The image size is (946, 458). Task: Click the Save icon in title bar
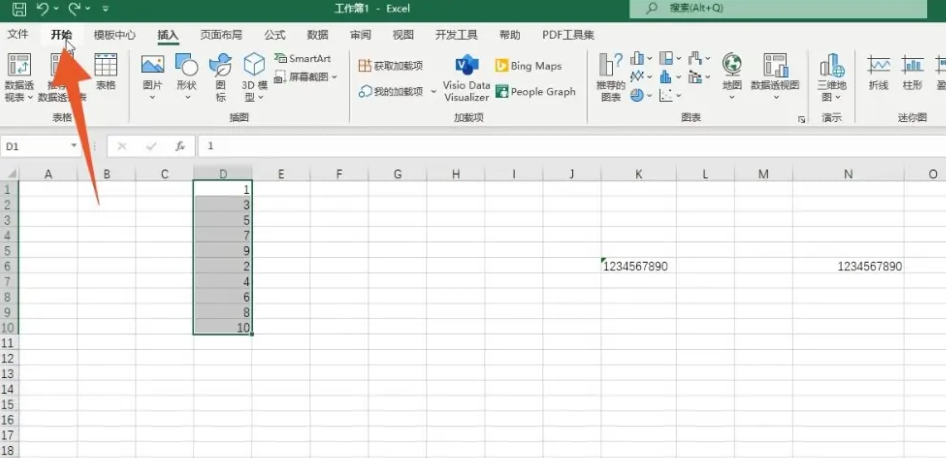(19, 9)
